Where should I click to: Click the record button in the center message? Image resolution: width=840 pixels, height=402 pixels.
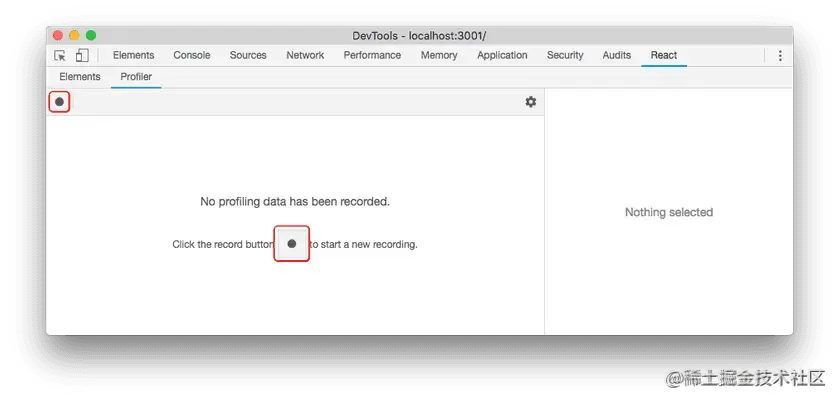coord(292,243)
